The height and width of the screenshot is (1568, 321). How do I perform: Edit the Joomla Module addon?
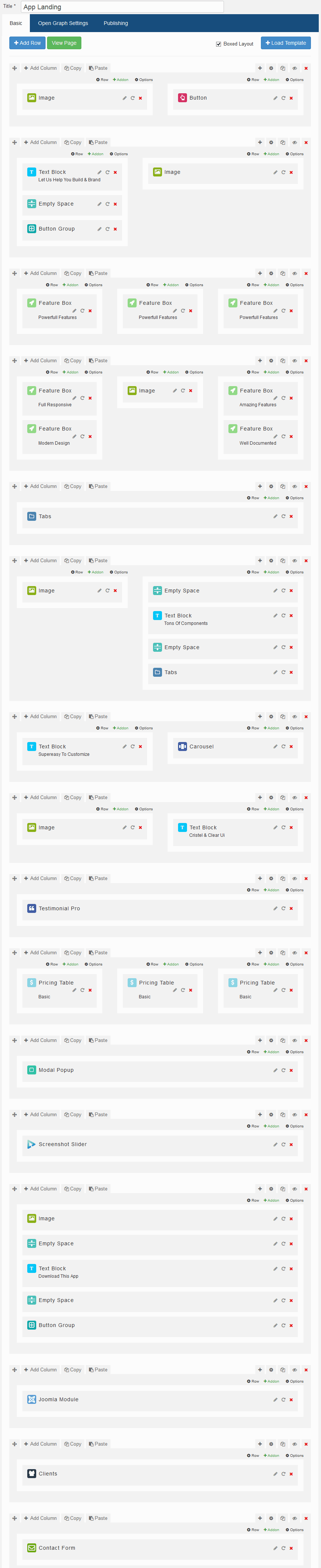point(275,1400)
